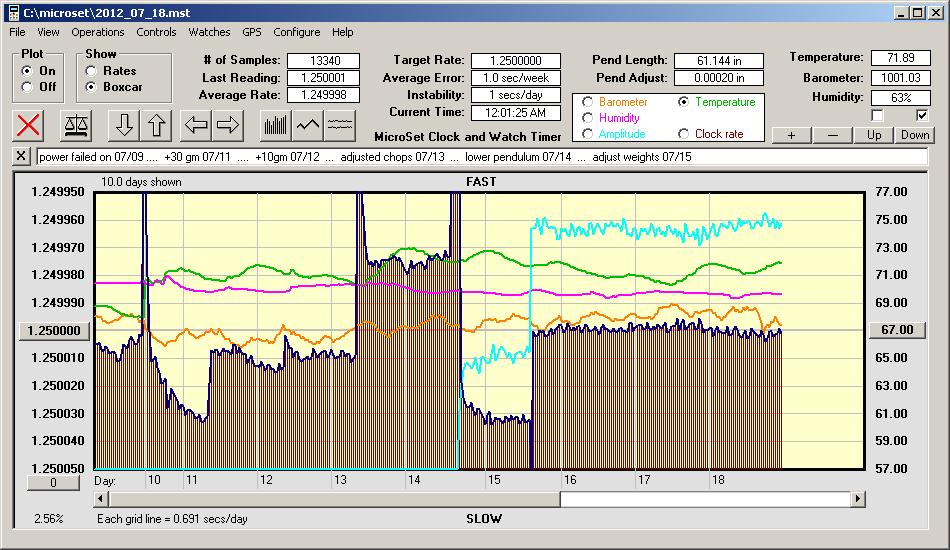
Task: Click the notes text field
Action: [482, 157]
